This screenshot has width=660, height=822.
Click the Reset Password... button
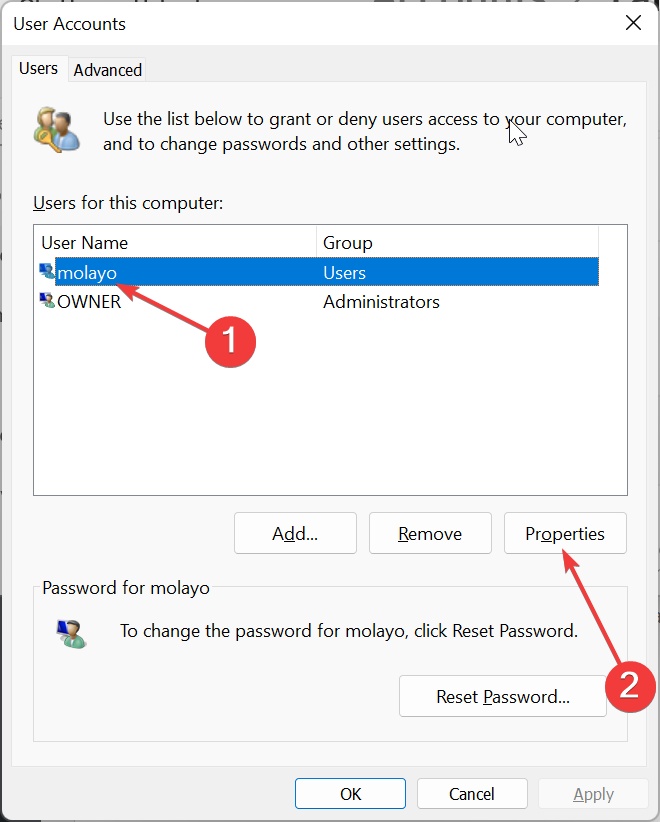503,696
